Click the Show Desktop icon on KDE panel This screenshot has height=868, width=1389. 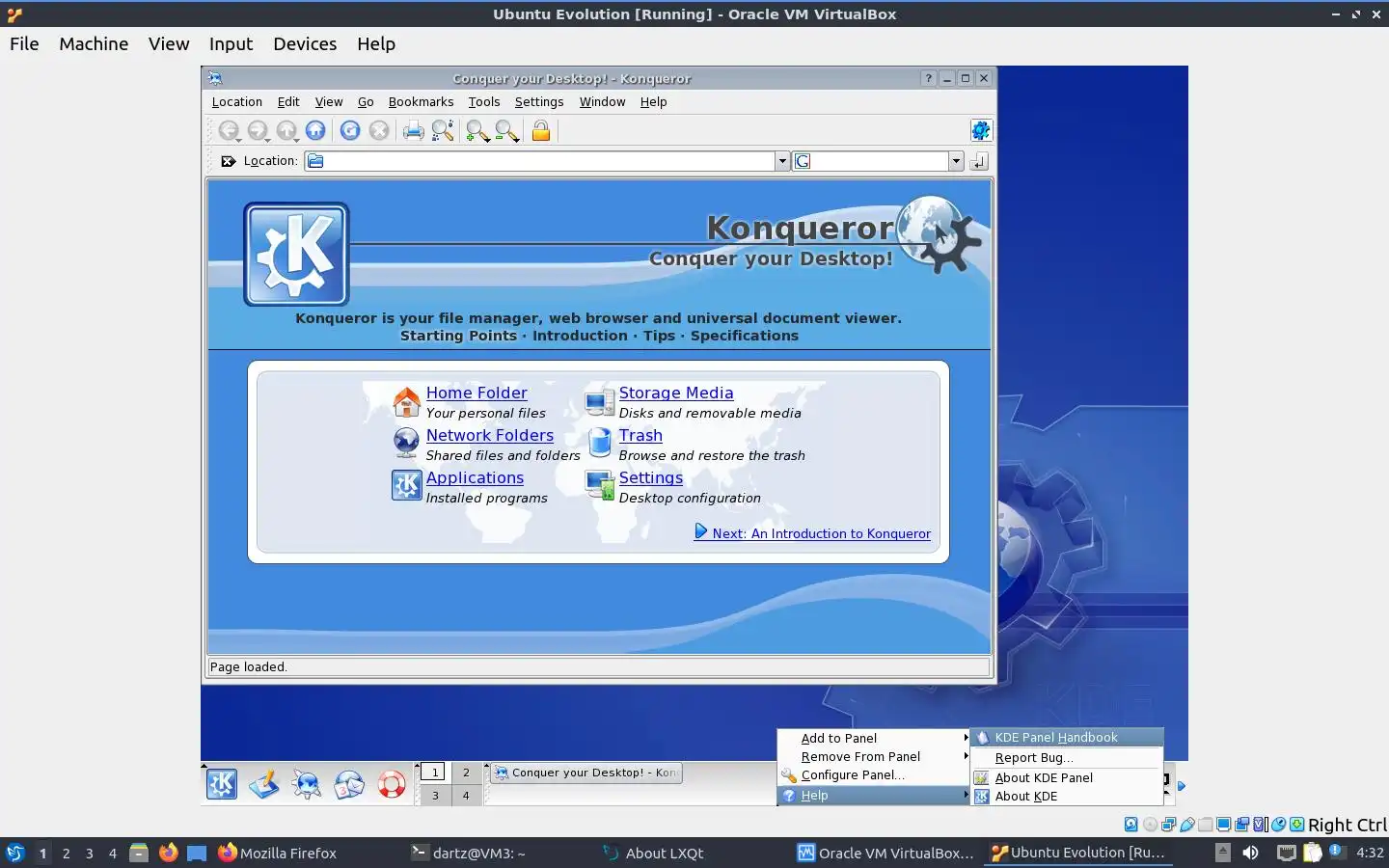point(264,784)
